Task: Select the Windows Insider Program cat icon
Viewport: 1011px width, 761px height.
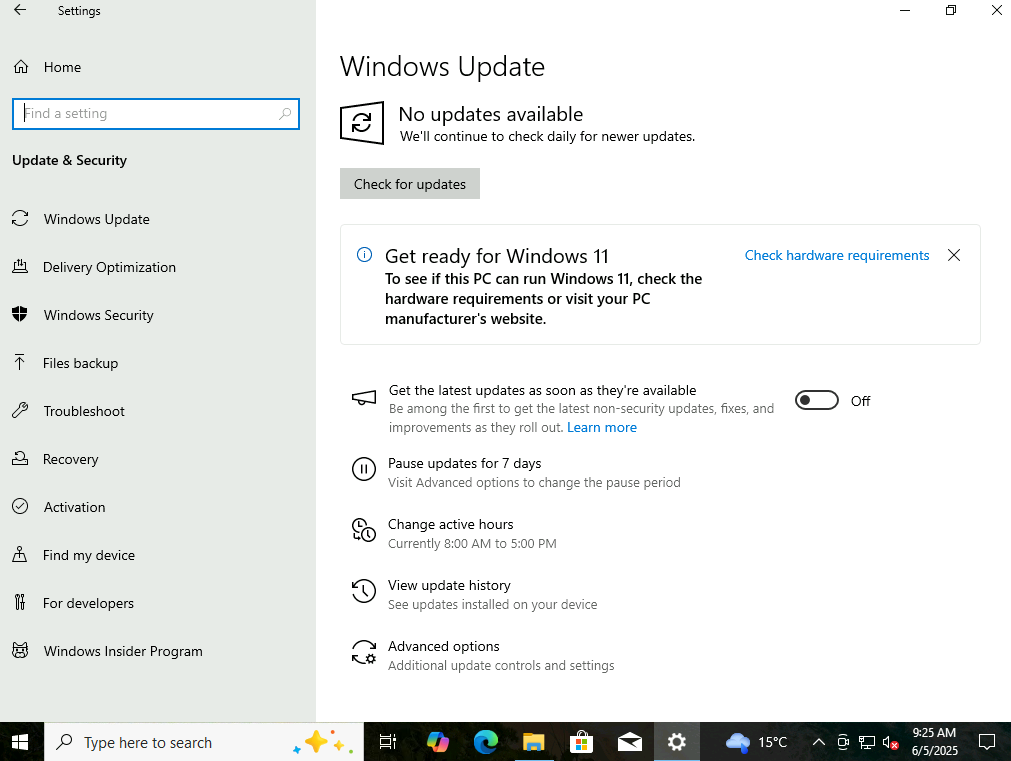Action: pos(20,650)
